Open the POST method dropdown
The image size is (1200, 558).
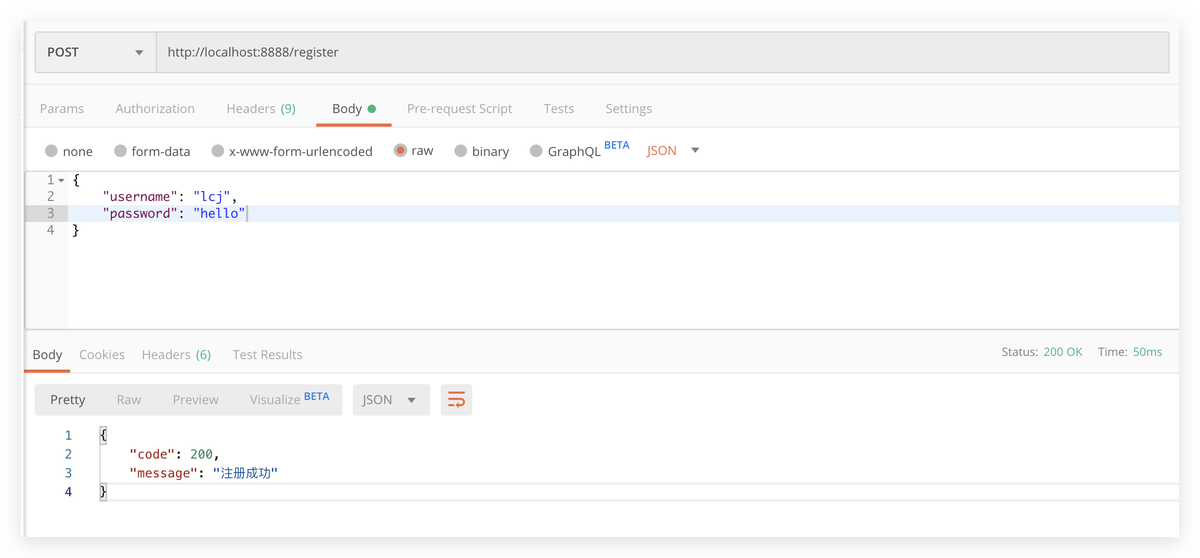(95, 52)
